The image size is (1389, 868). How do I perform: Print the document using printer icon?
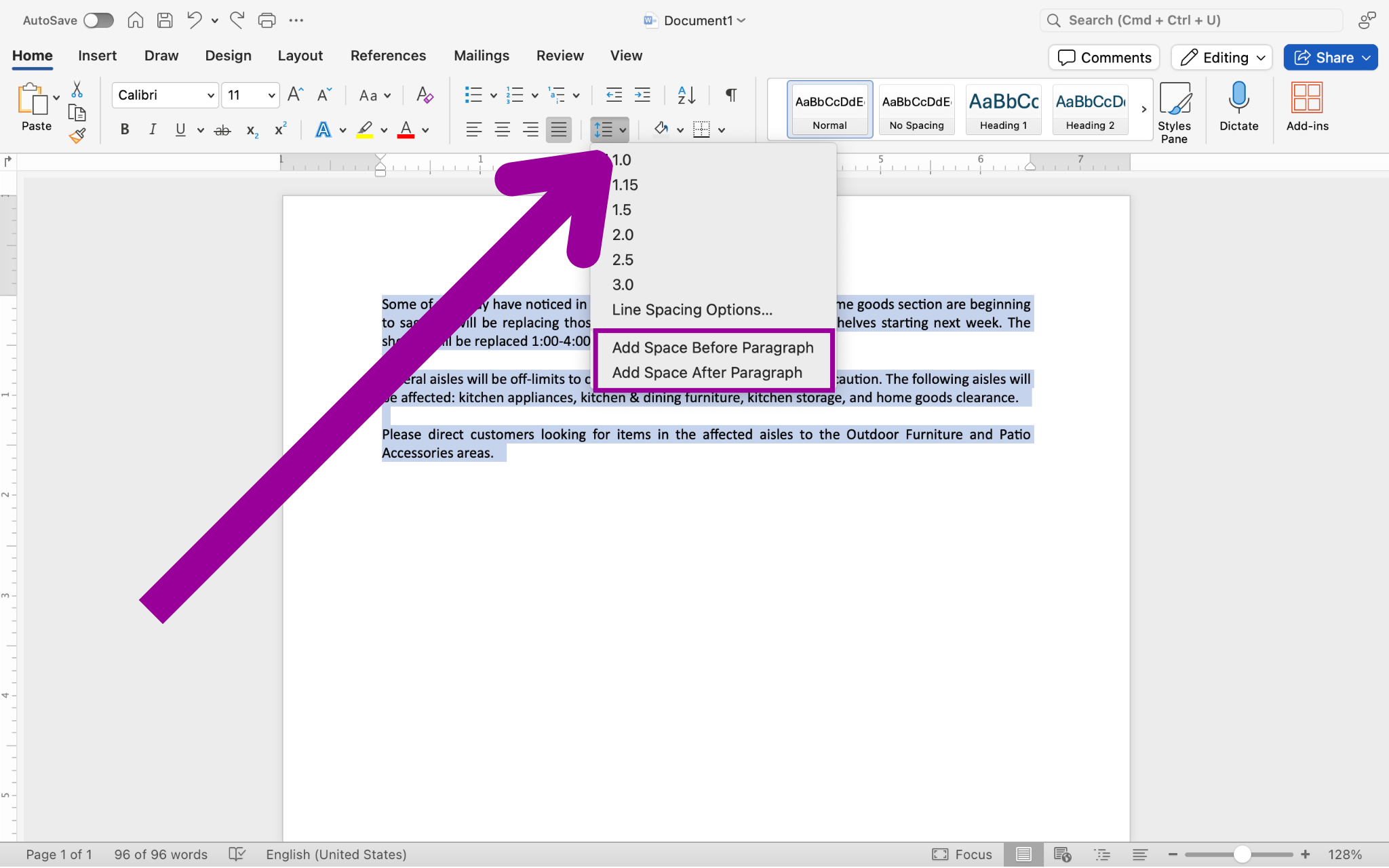[x=267, y=20]
